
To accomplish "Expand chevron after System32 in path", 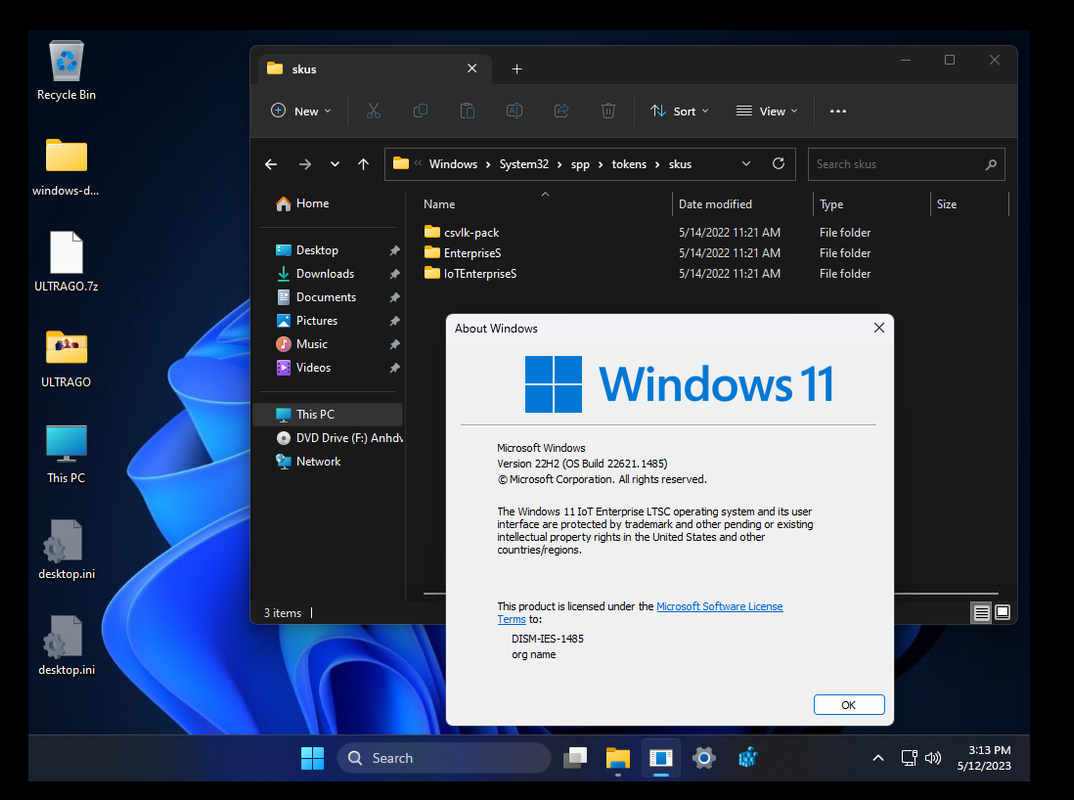I will 560,164.
